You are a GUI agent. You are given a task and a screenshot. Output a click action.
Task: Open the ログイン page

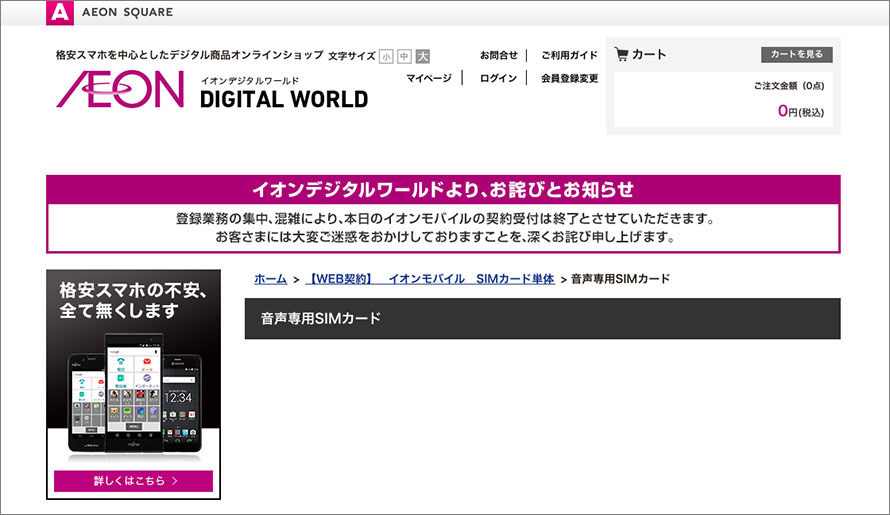click(498, 78)
